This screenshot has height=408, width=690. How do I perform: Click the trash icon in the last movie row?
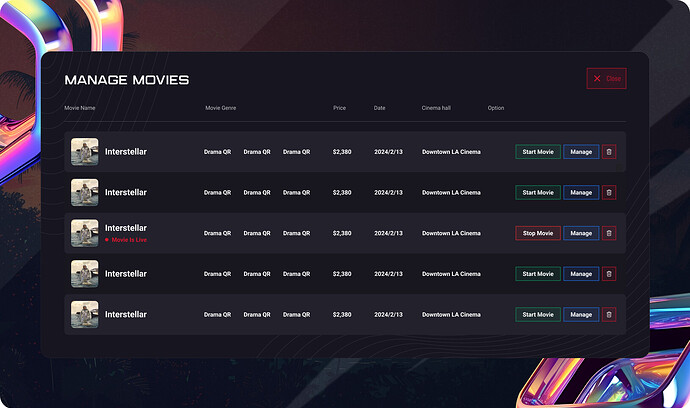point(609,314)
